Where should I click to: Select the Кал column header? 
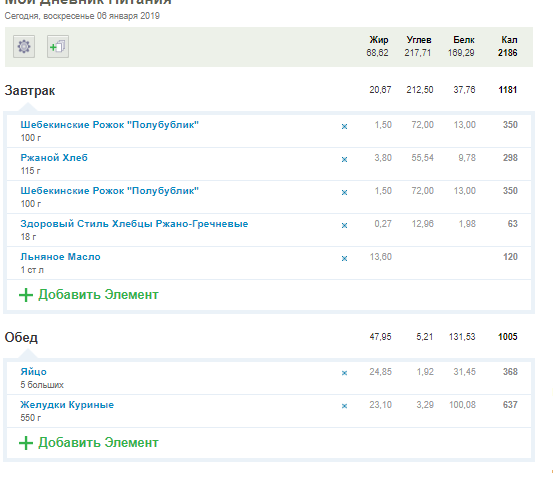click(x=509, y=40)
